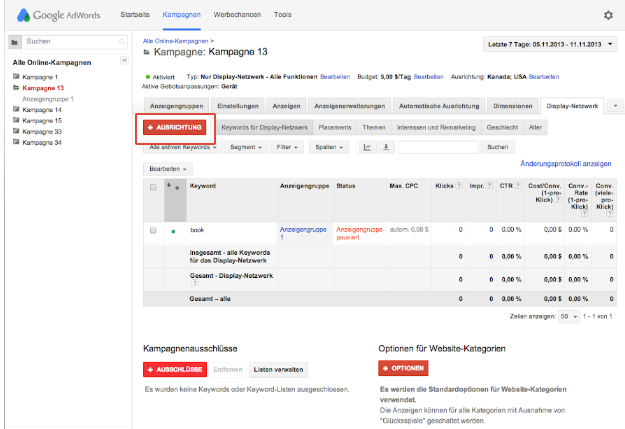Open the Segment dropdown
625x429 pixels.
(246, 147)
